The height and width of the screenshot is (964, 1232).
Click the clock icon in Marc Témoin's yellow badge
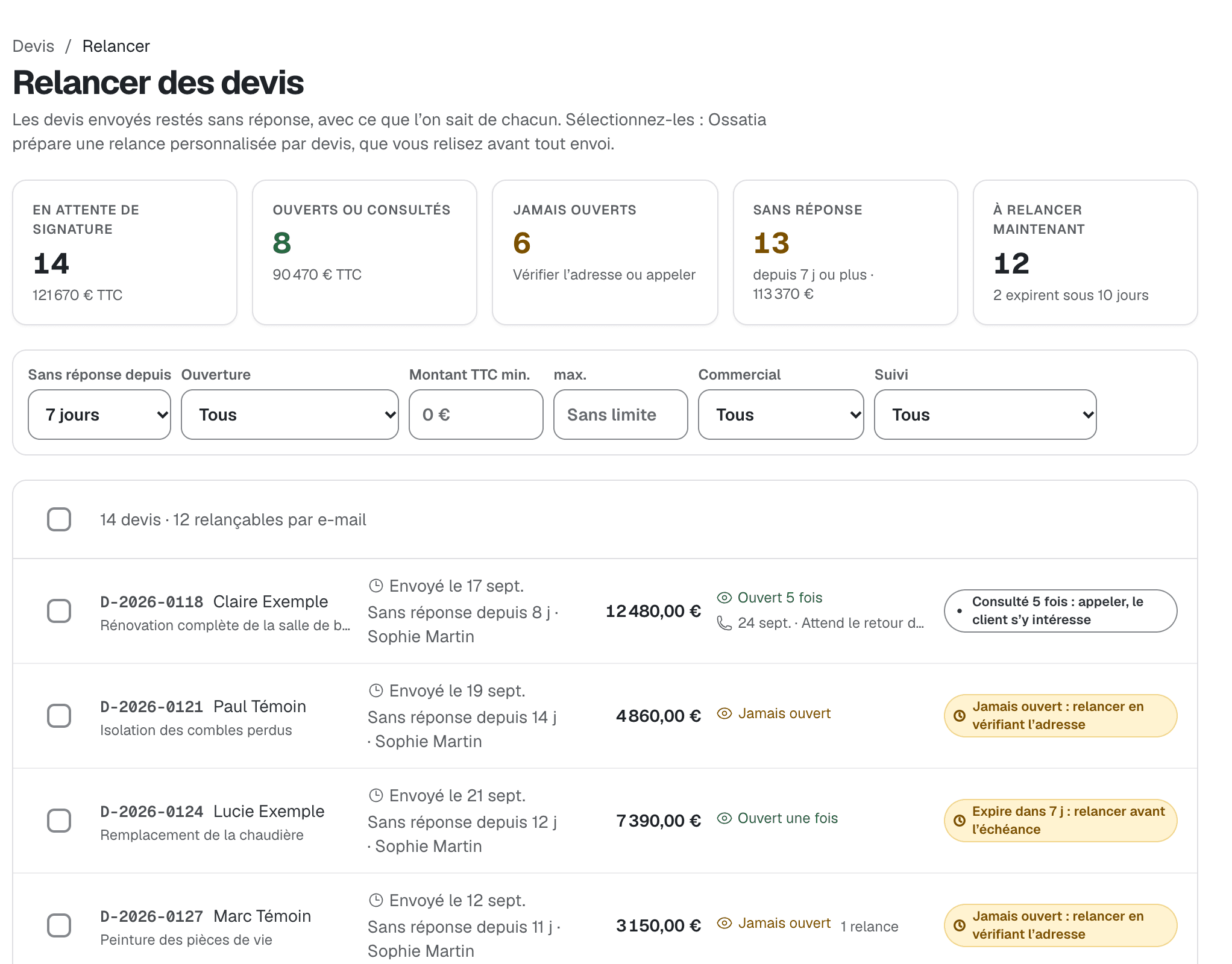960,925
